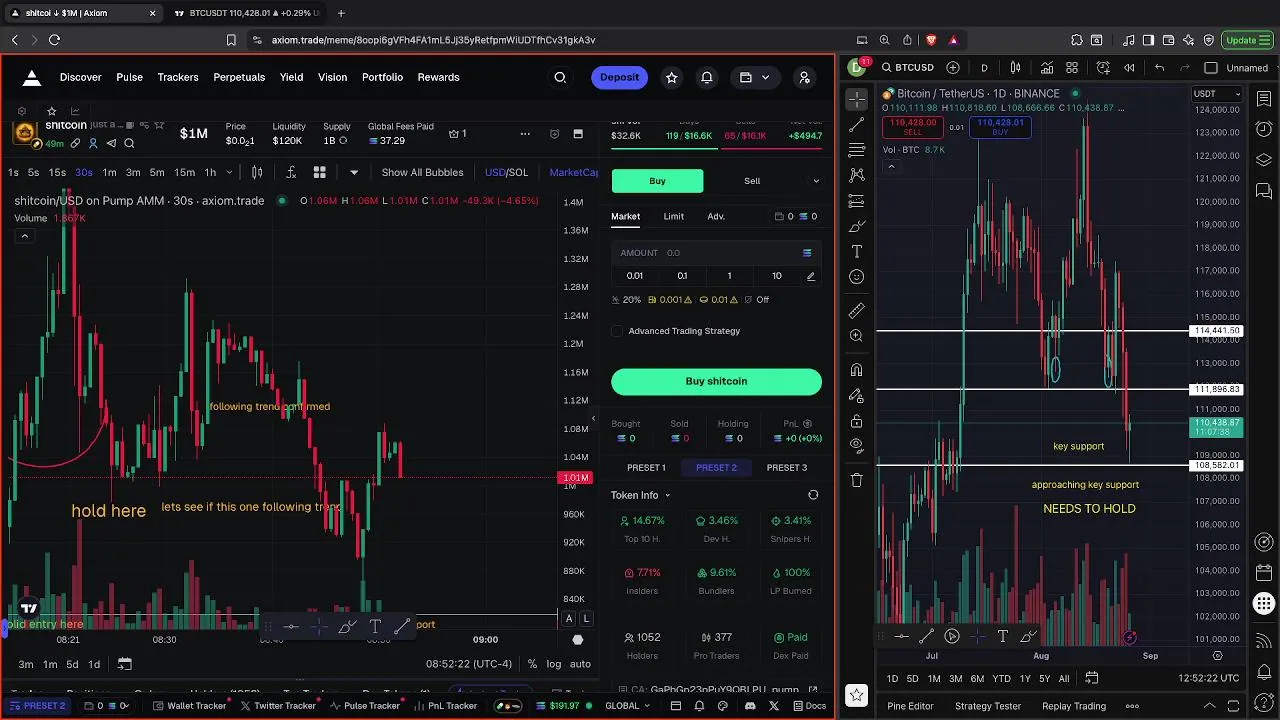Select PRESET 3
This screenshot has width=1280, height=720.
tap(786, 467)
